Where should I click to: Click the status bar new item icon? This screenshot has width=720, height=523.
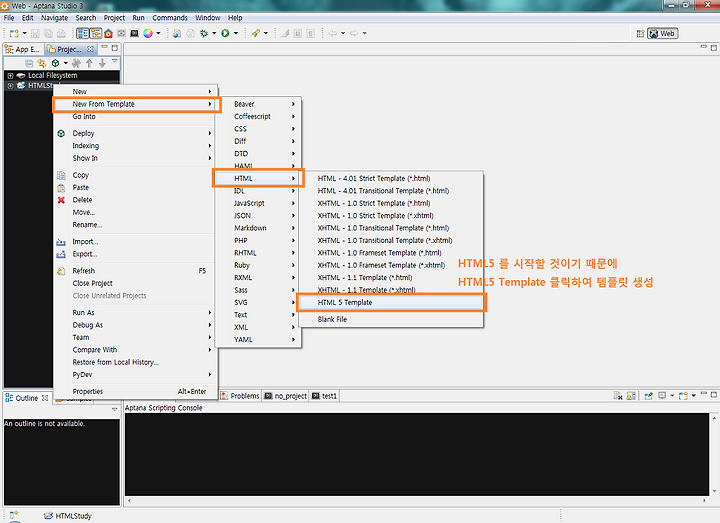coord(14,515)
